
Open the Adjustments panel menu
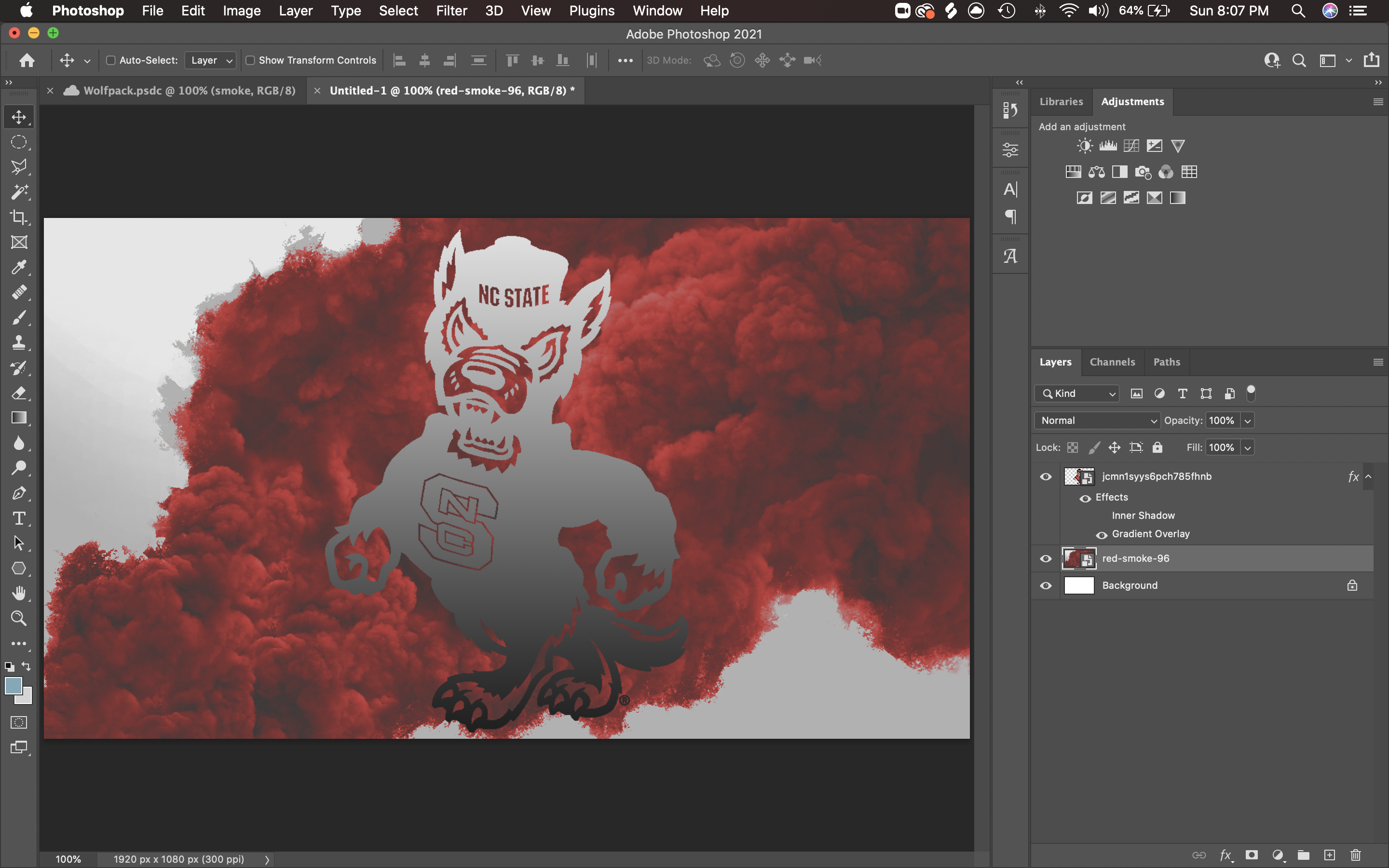pyautogui.click(x=1377, y=102)
